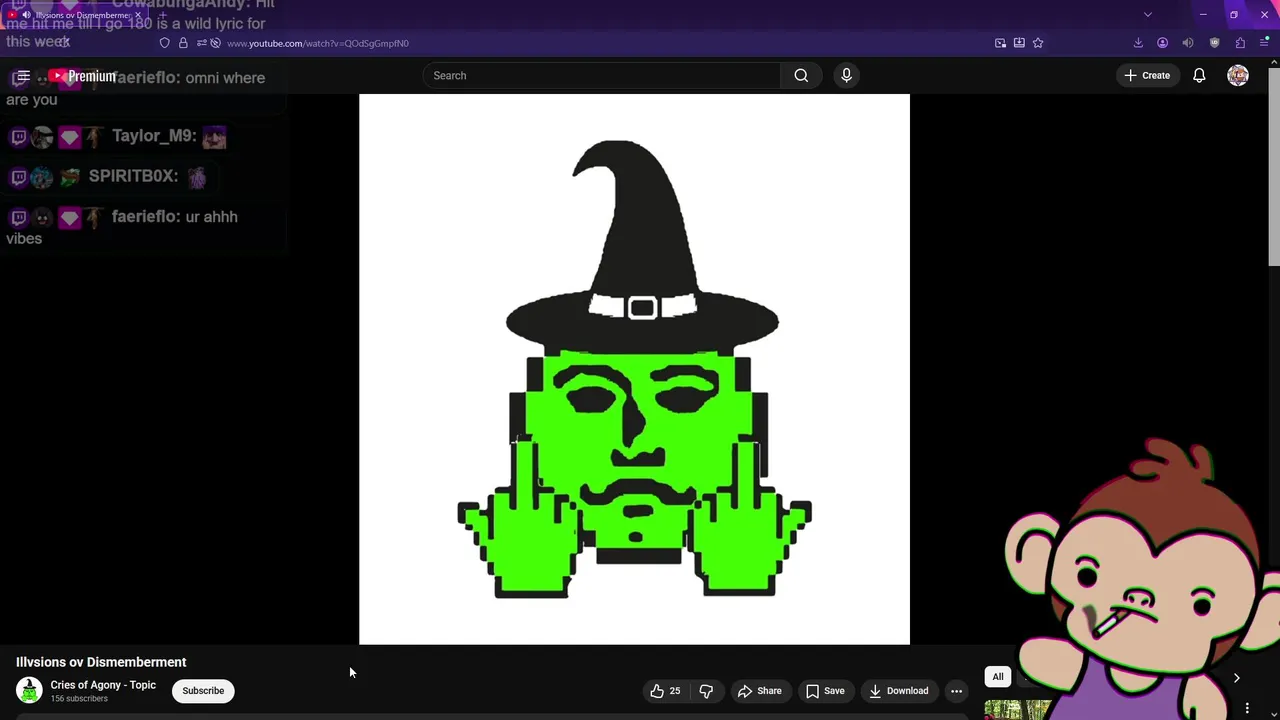Open Cries of Agony - Topic channel link
Screen dimensions: 1280x720
[x=103, y=685]
